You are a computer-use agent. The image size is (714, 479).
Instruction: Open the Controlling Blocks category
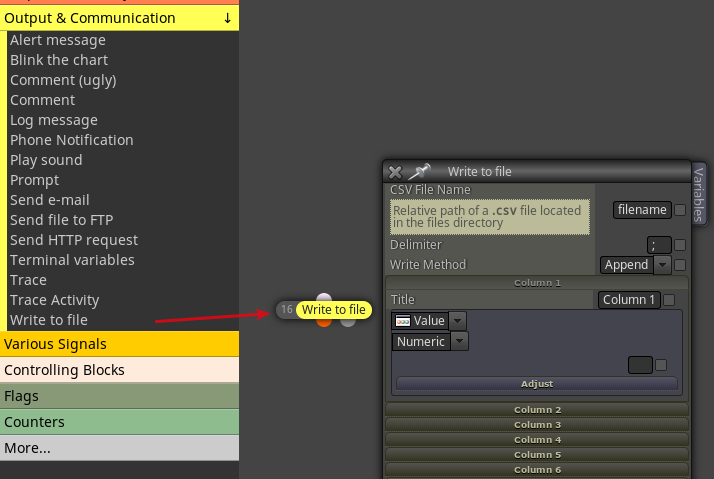[x=119, y=370]
